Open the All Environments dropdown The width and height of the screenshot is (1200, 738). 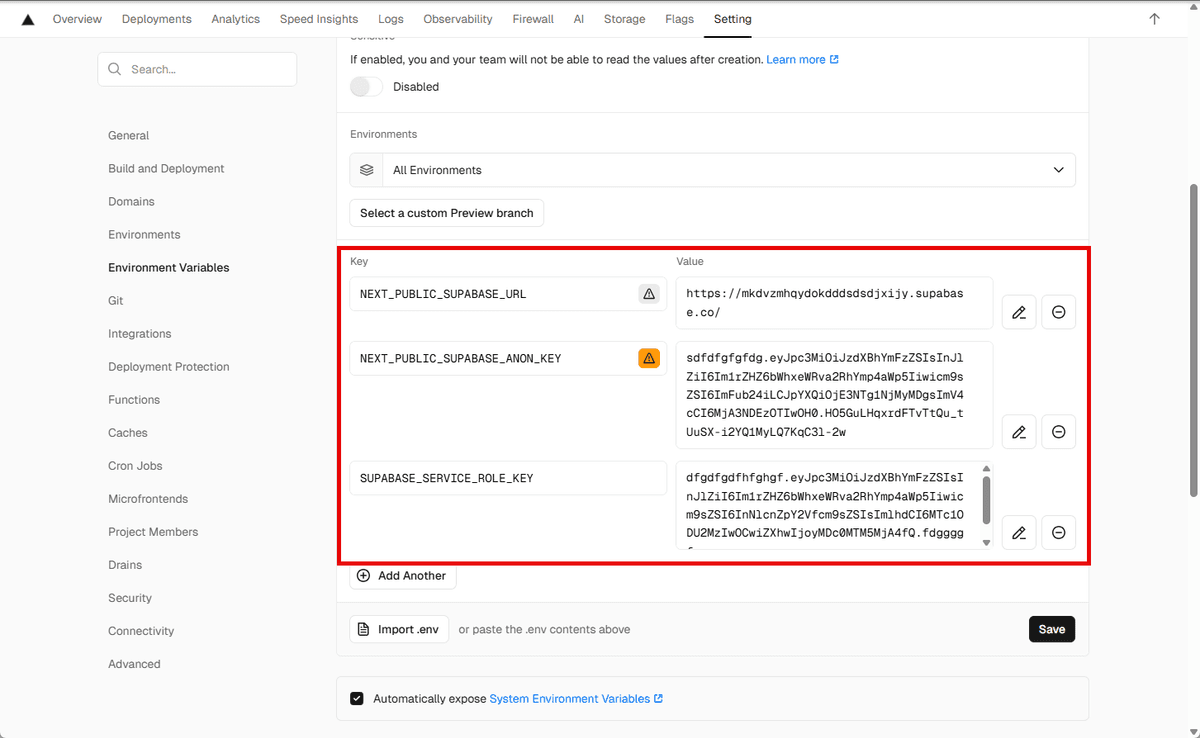point(1058,169)
